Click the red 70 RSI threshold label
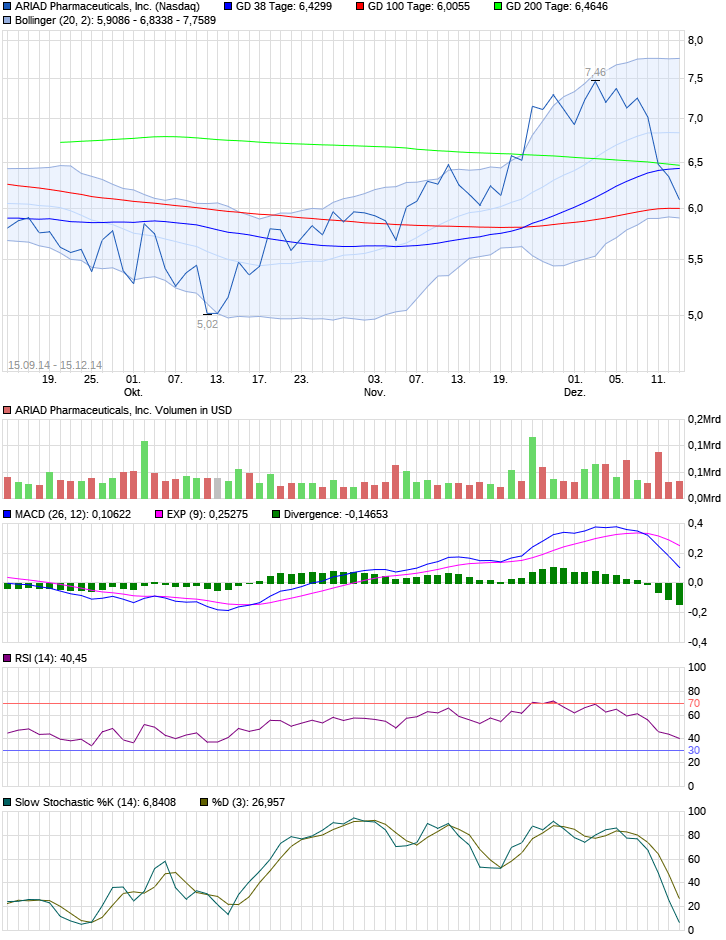This screenshot has height=940, width=726. pyautogui.click(x=694, y=703)
